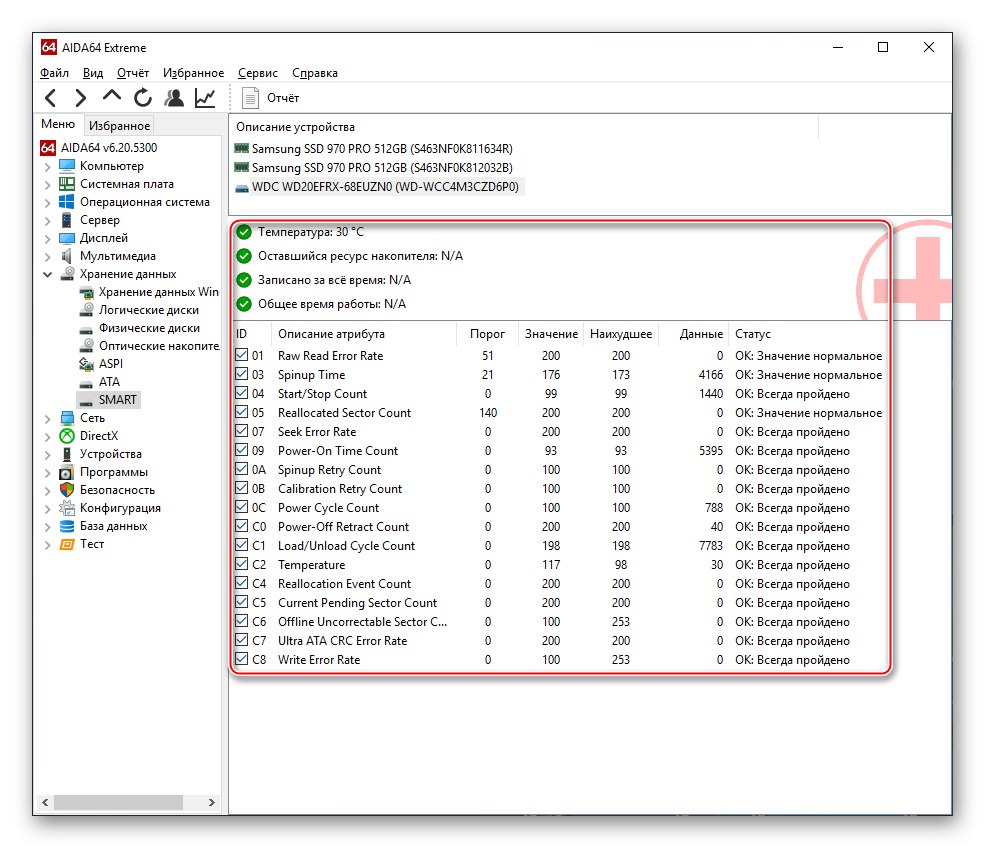
Task: Click the back navigation arrow
Action: pyautogui.click(x=49, y=97)
